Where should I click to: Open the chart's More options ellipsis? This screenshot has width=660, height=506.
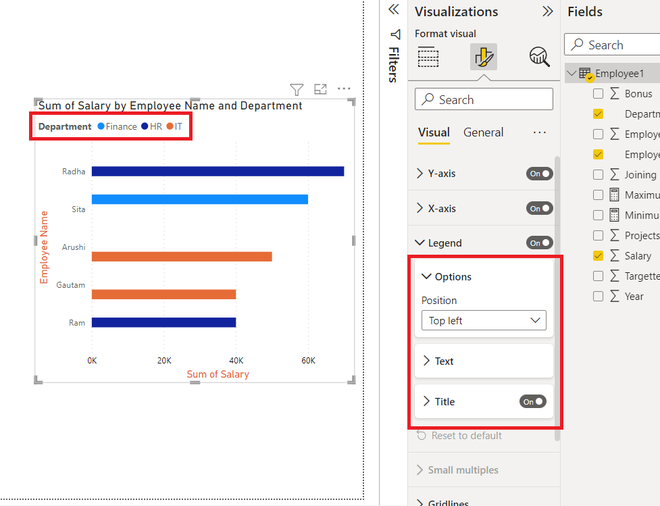click(344, 88)
